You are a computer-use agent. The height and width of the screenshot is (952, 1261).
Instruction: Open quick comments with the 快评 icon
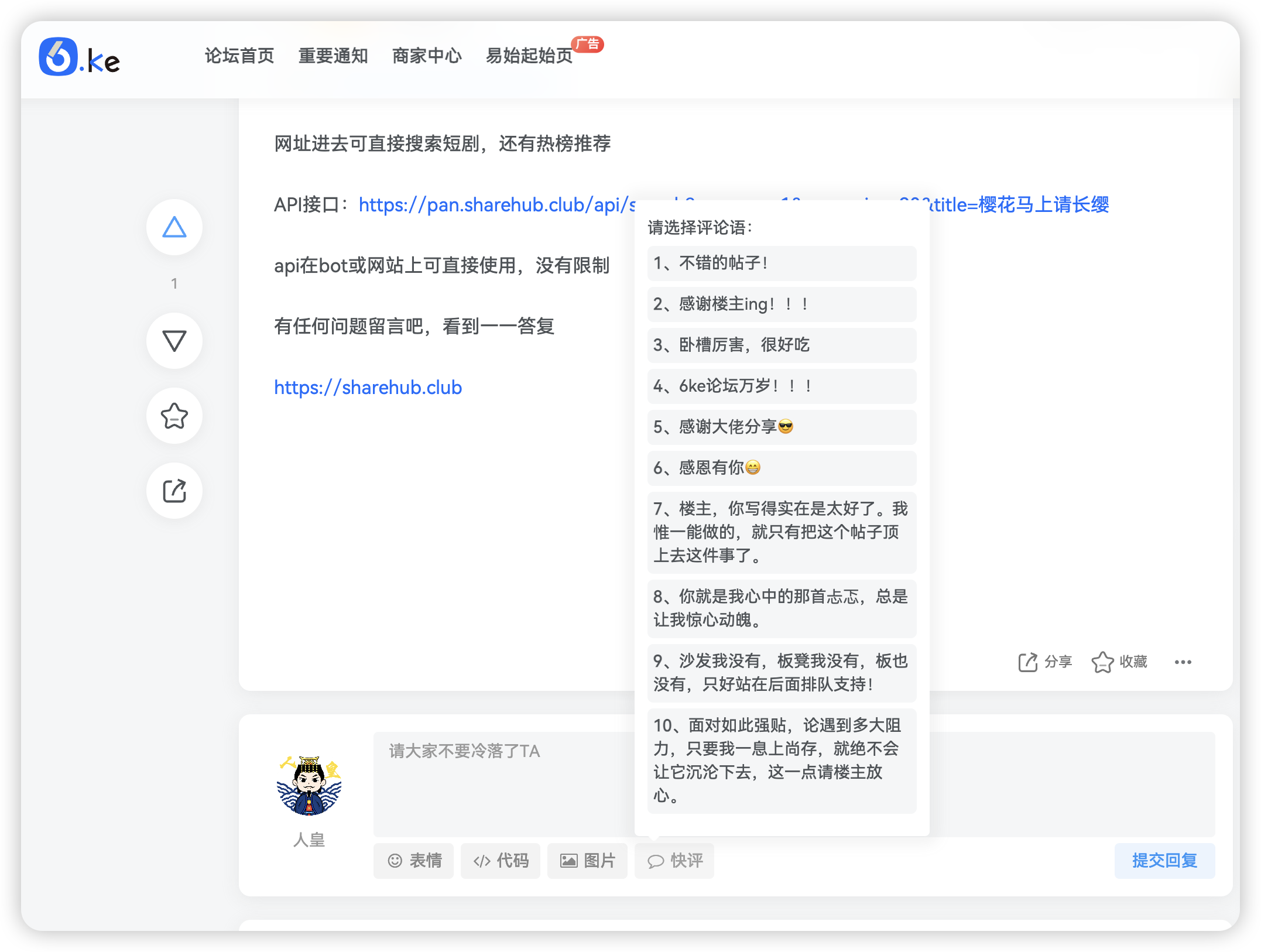pyautogui.click(x=674, y=861)
